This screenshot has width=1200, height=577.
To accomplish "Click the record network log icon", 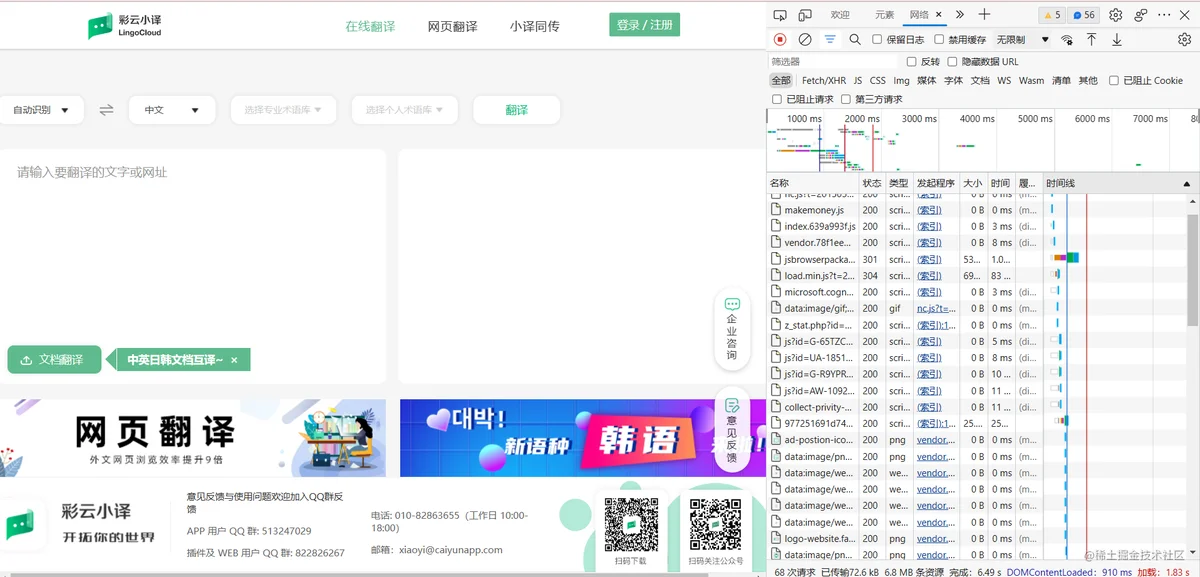I will point(780,40).
